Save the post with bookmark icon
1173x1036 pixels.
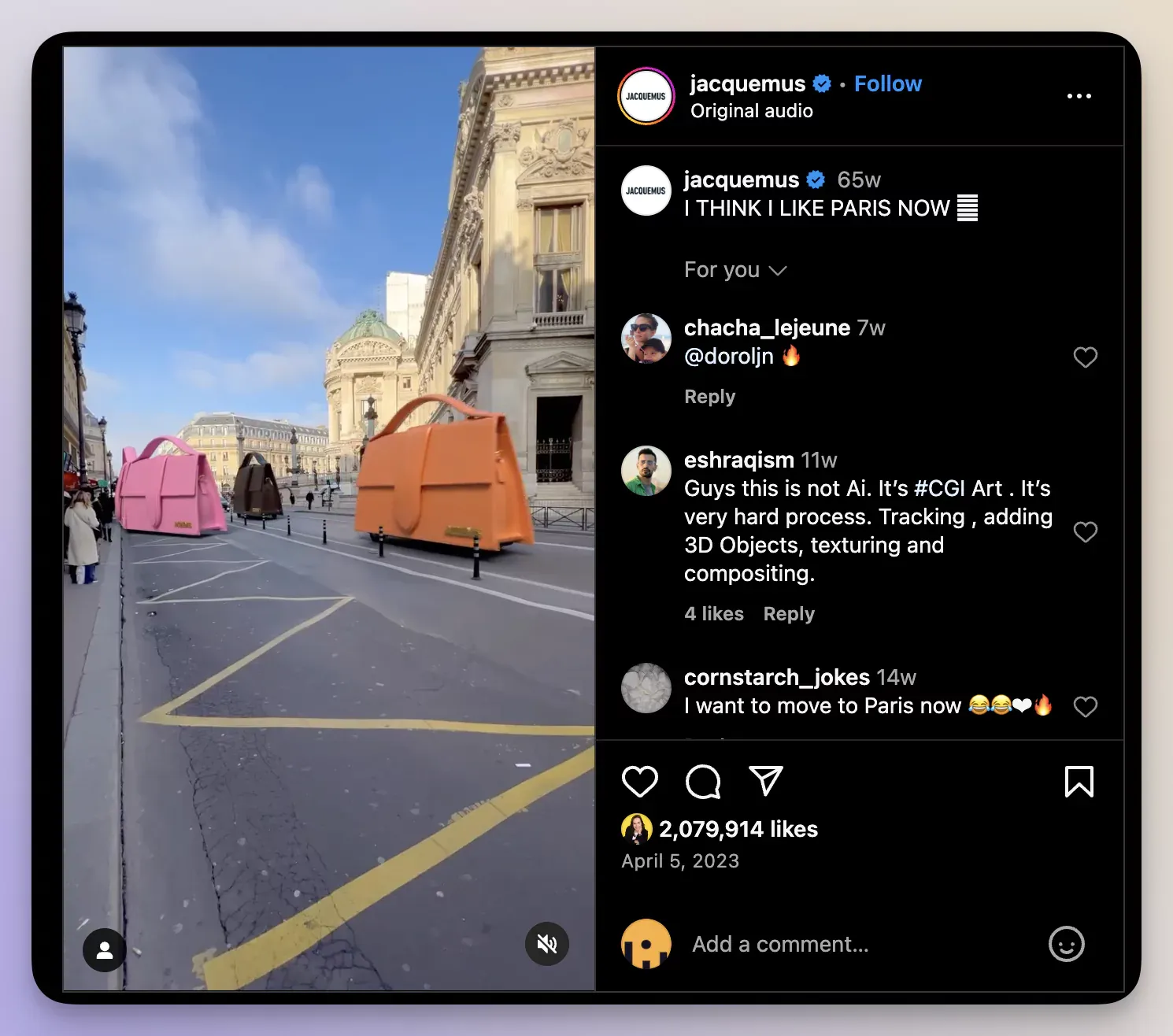coord(1079,782)
